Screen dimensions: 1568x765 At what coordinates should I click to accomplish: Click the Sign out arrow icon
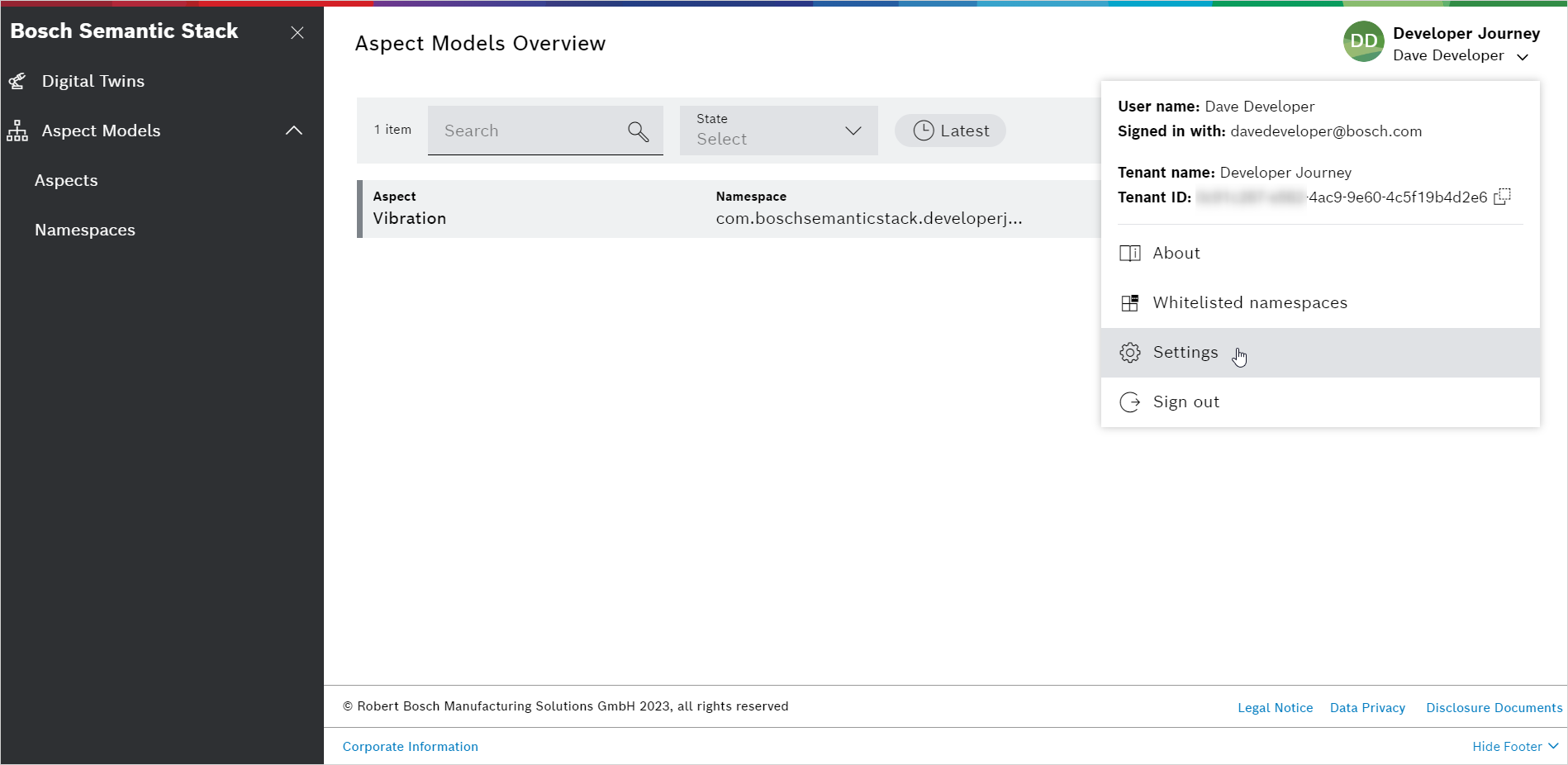click(1129, 402)
